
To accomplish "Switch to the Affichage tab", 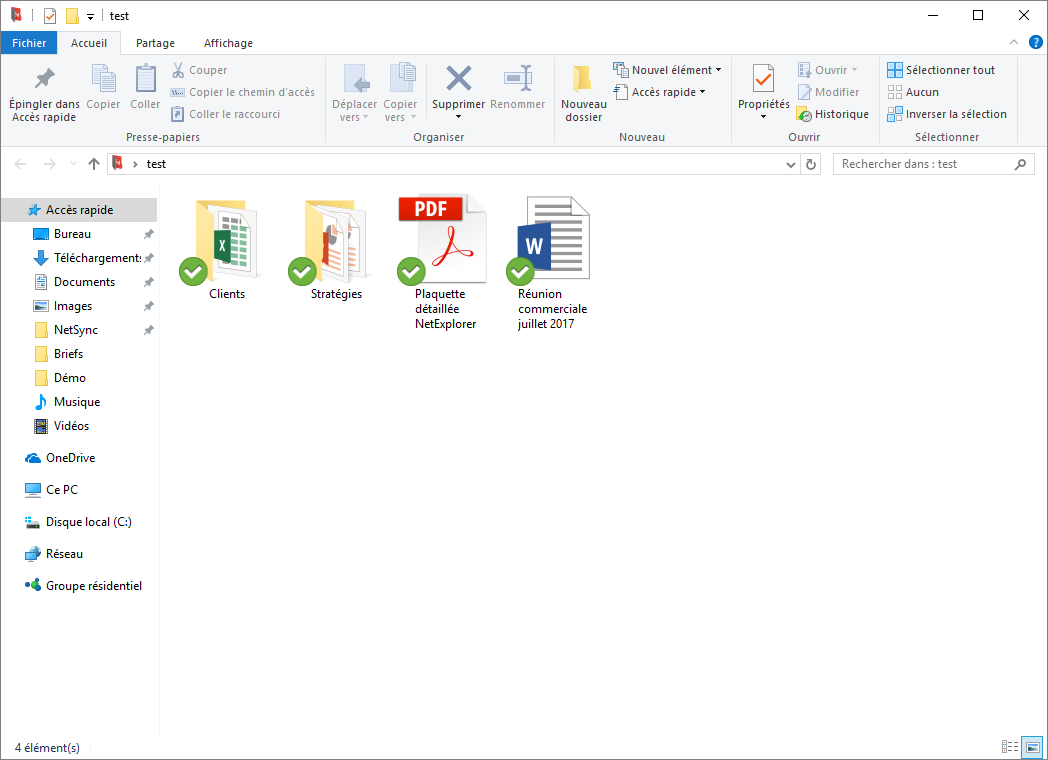I will [228, 43].
